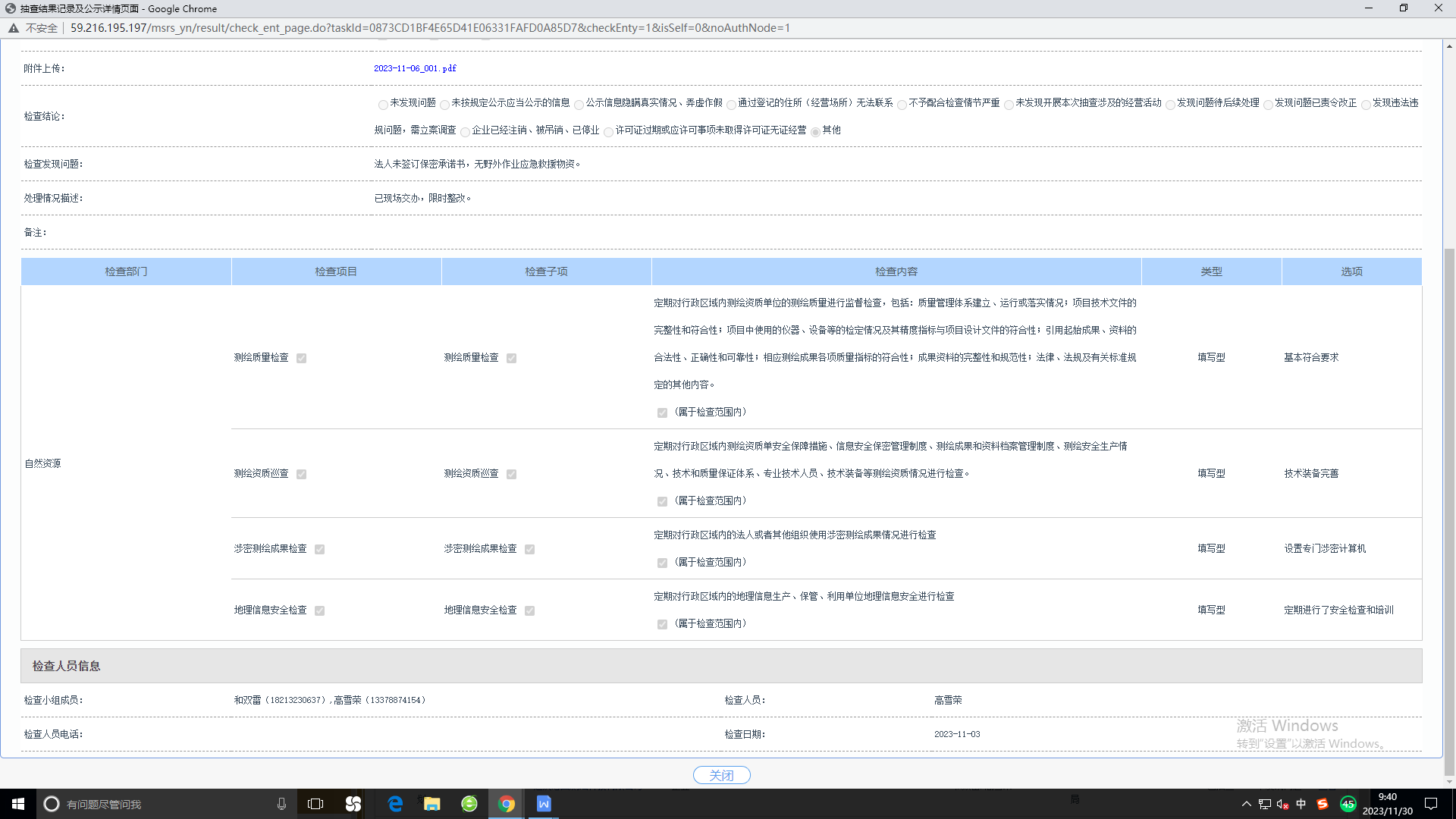Click the not-secure warning icon in the address bar

(x=14, y=28)
